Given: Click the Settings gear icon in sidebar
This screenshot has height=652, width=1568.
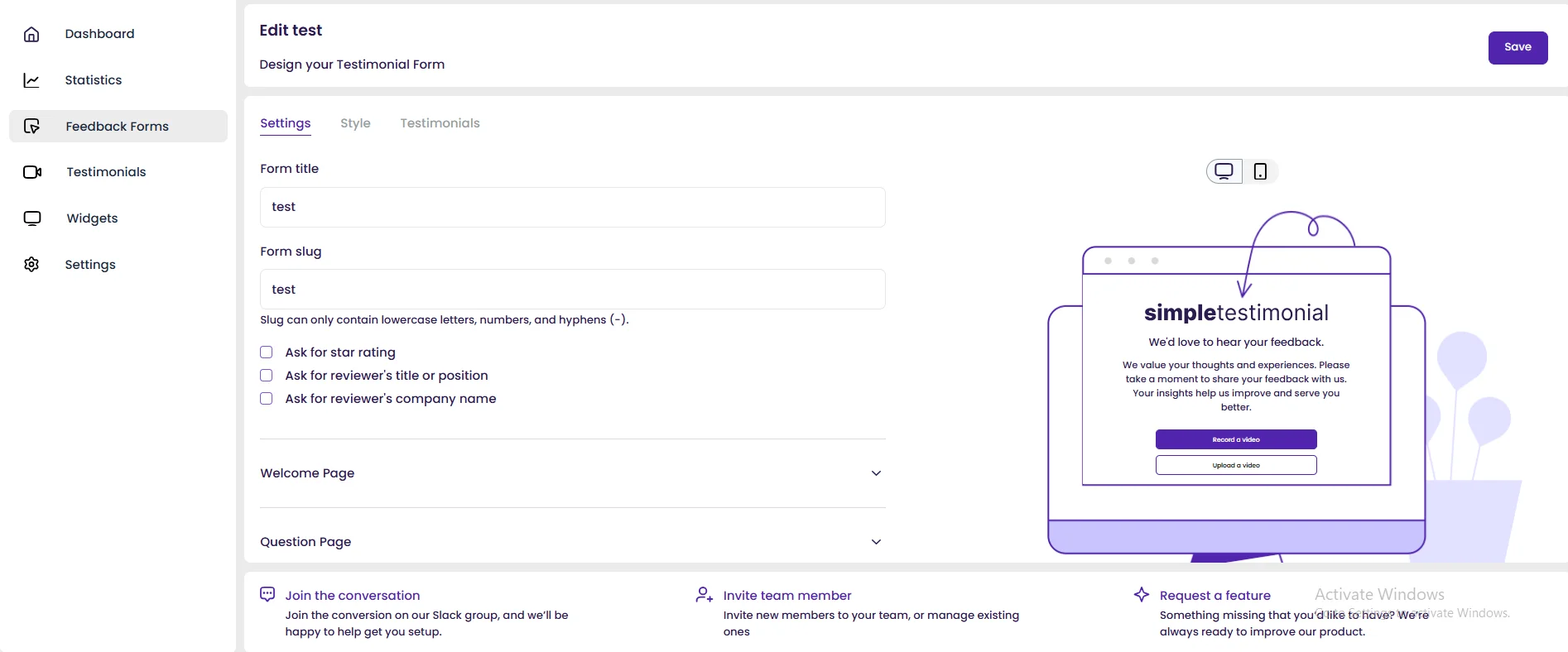Looking at the screenshot, I should click(x=31, y=265).
